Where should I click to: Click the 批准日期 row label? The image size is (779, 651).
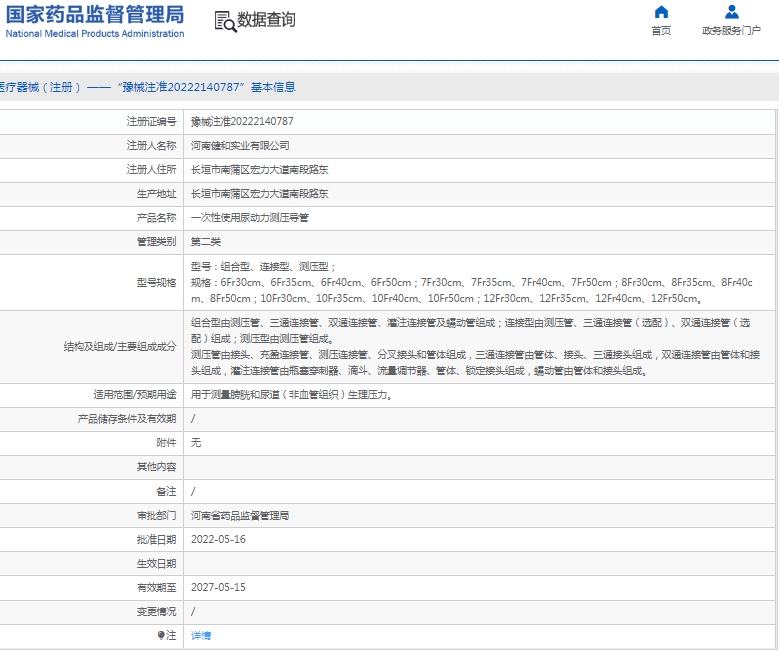(x=156, y=540)
